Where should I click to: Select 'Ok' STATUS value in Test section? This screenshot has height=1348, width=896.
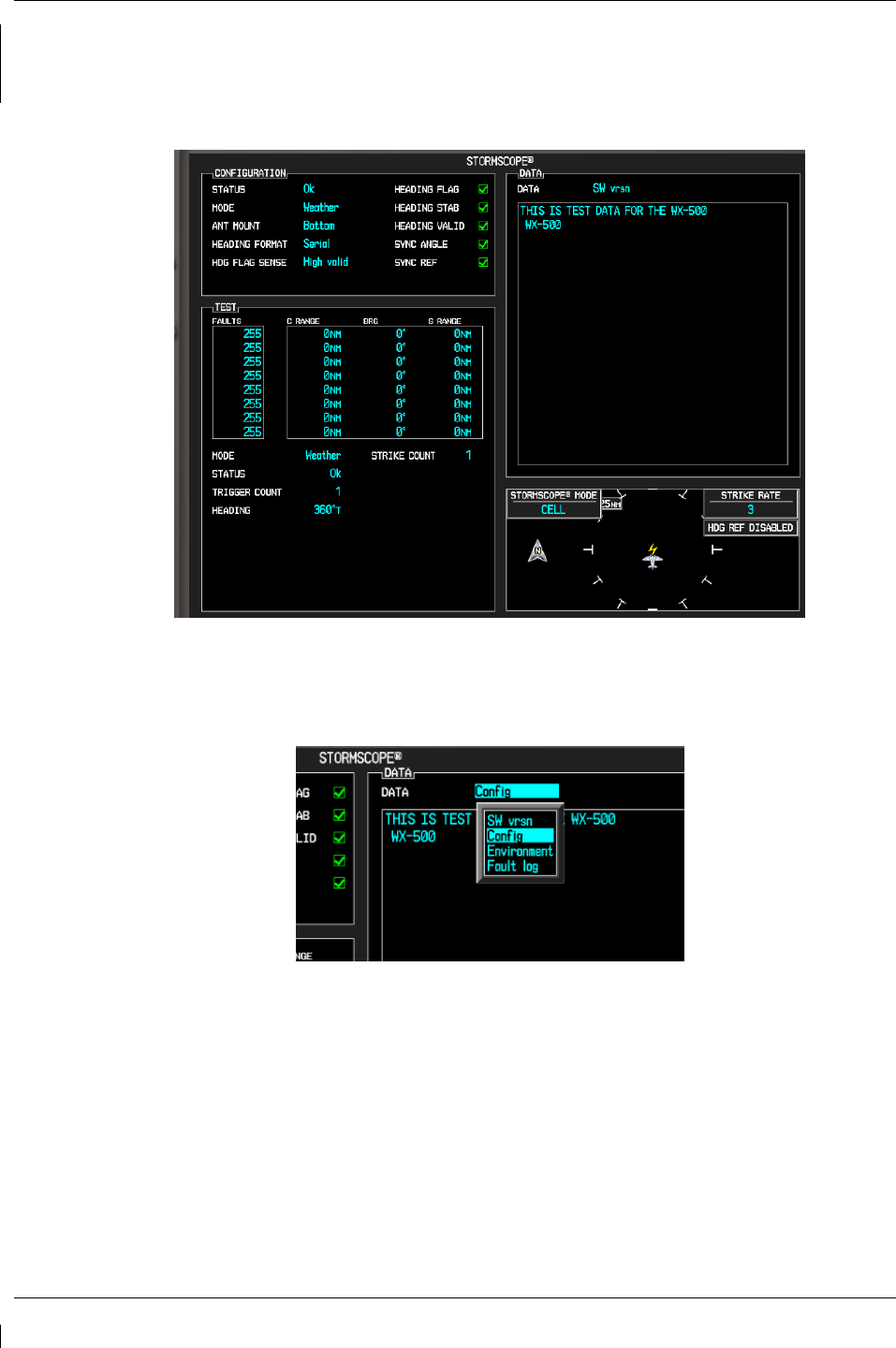point(335,474)
